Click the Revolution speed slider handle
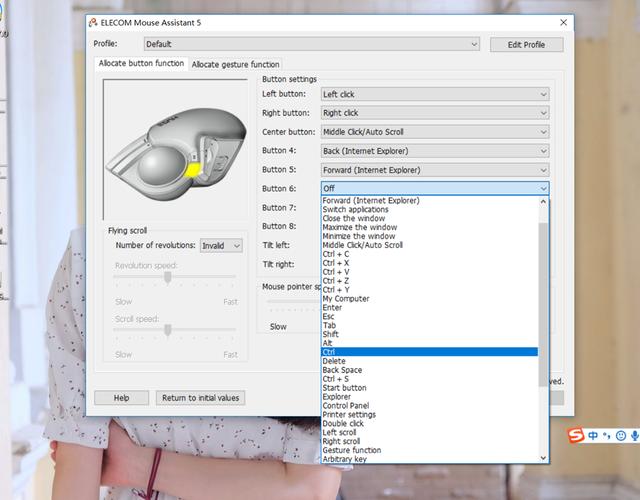Image resolution: width=640 pixels, height=500 pixels. (x=167, y=278)
